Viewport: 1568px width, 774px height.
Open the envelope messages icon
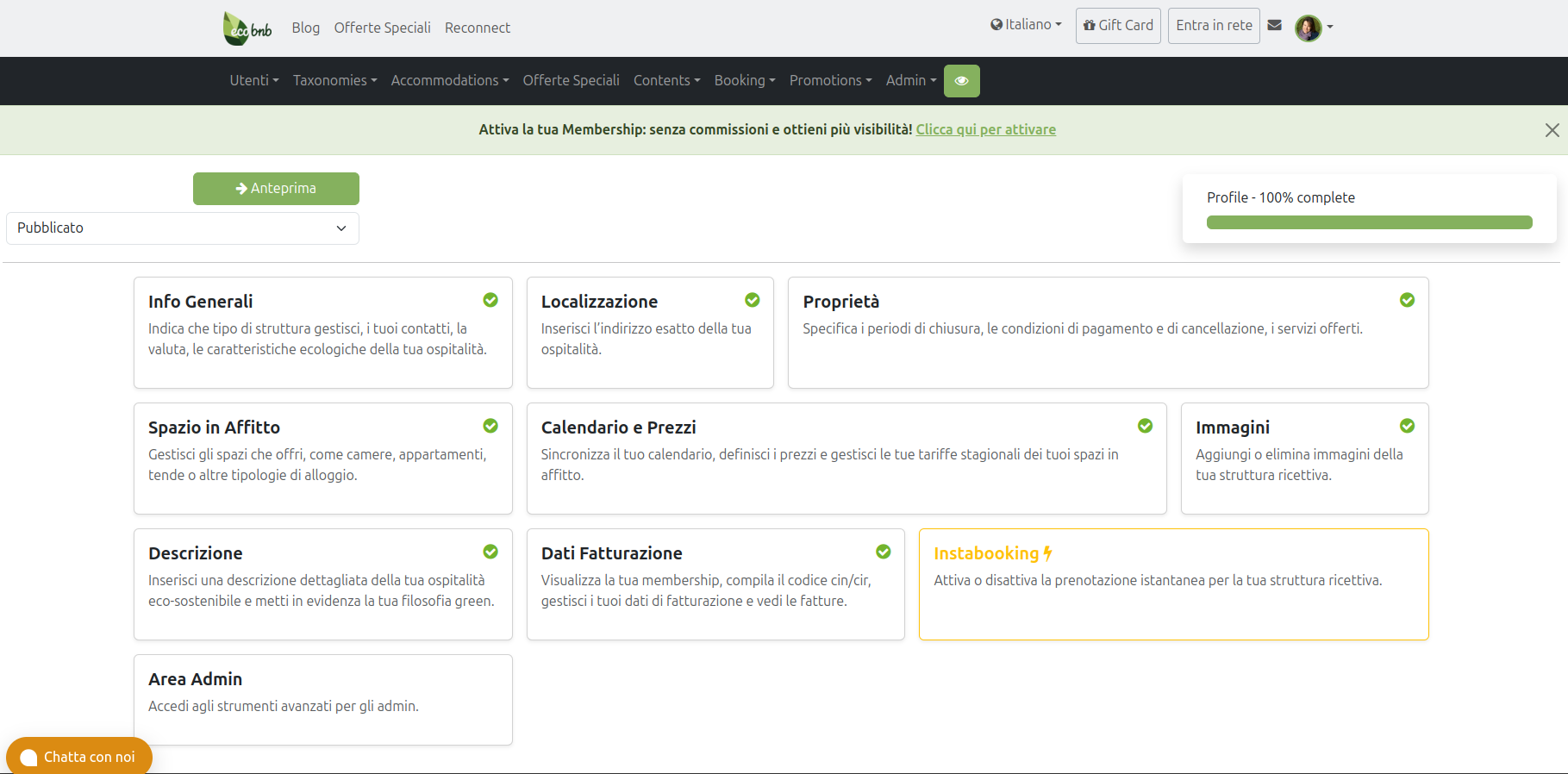1275,26
